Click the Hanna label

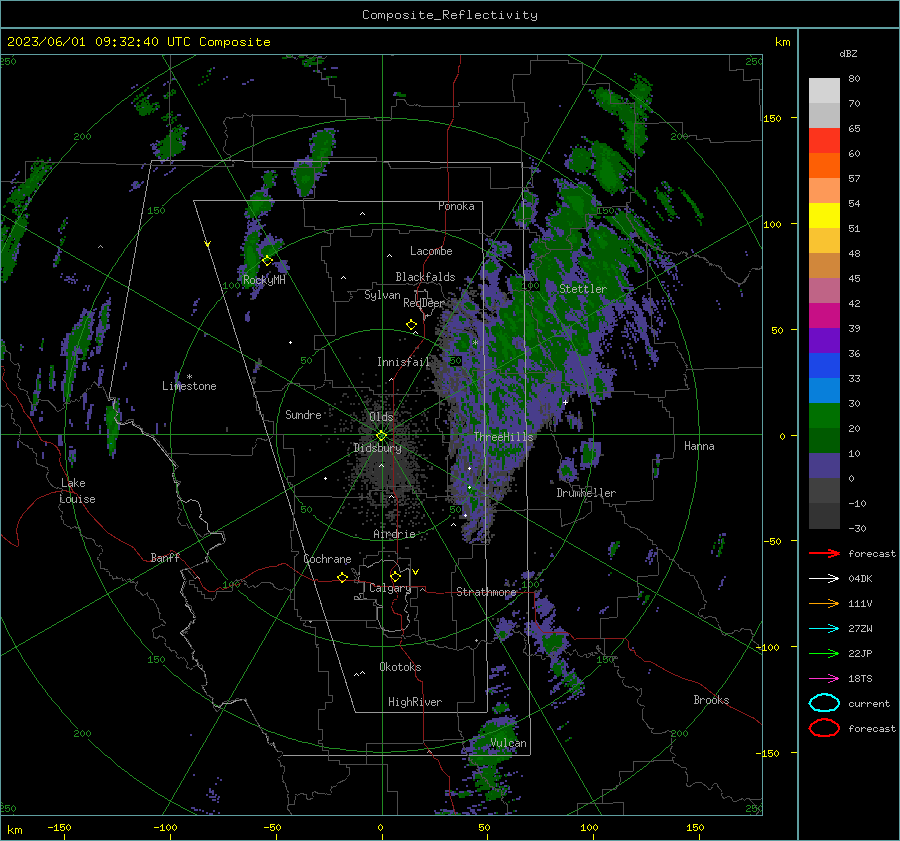(x=699, y=446)
